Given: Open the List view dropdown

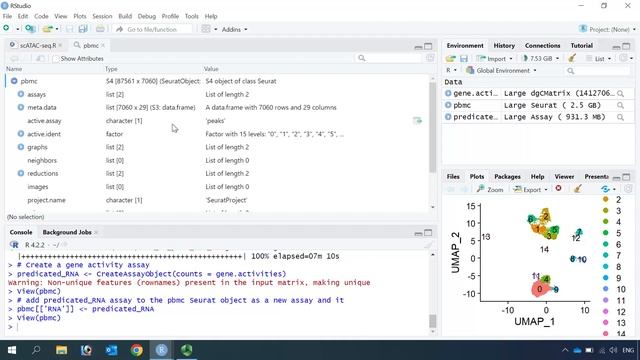Looking at the screenshot, I should 599,59.
